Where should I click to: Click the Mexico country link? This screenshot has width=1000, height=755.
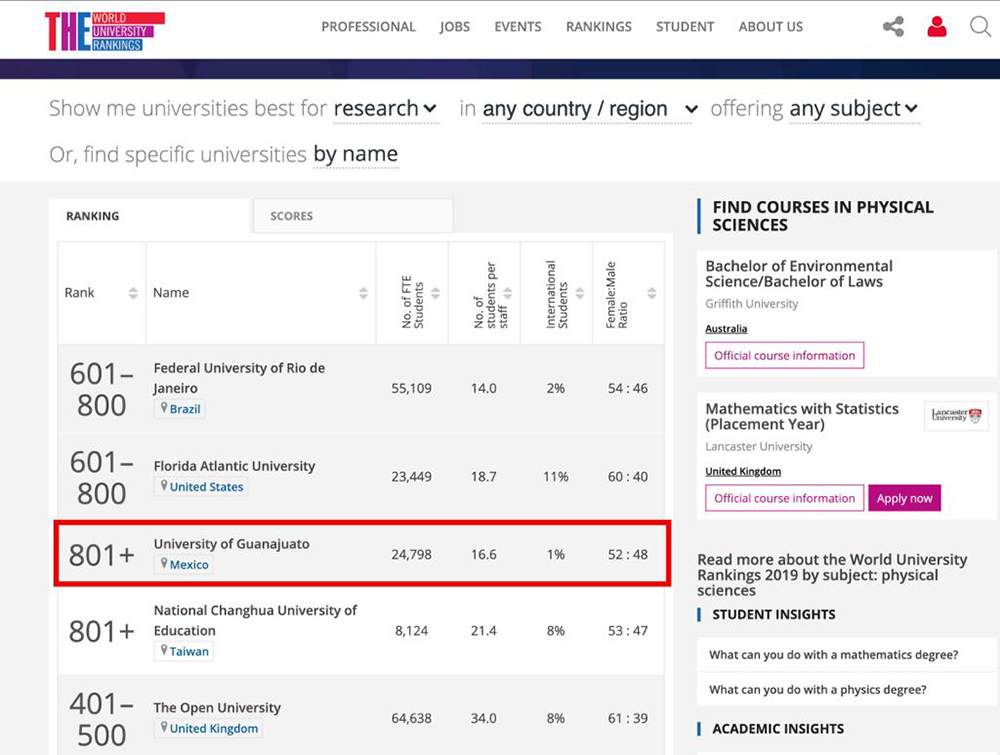(x=189, y=565)
